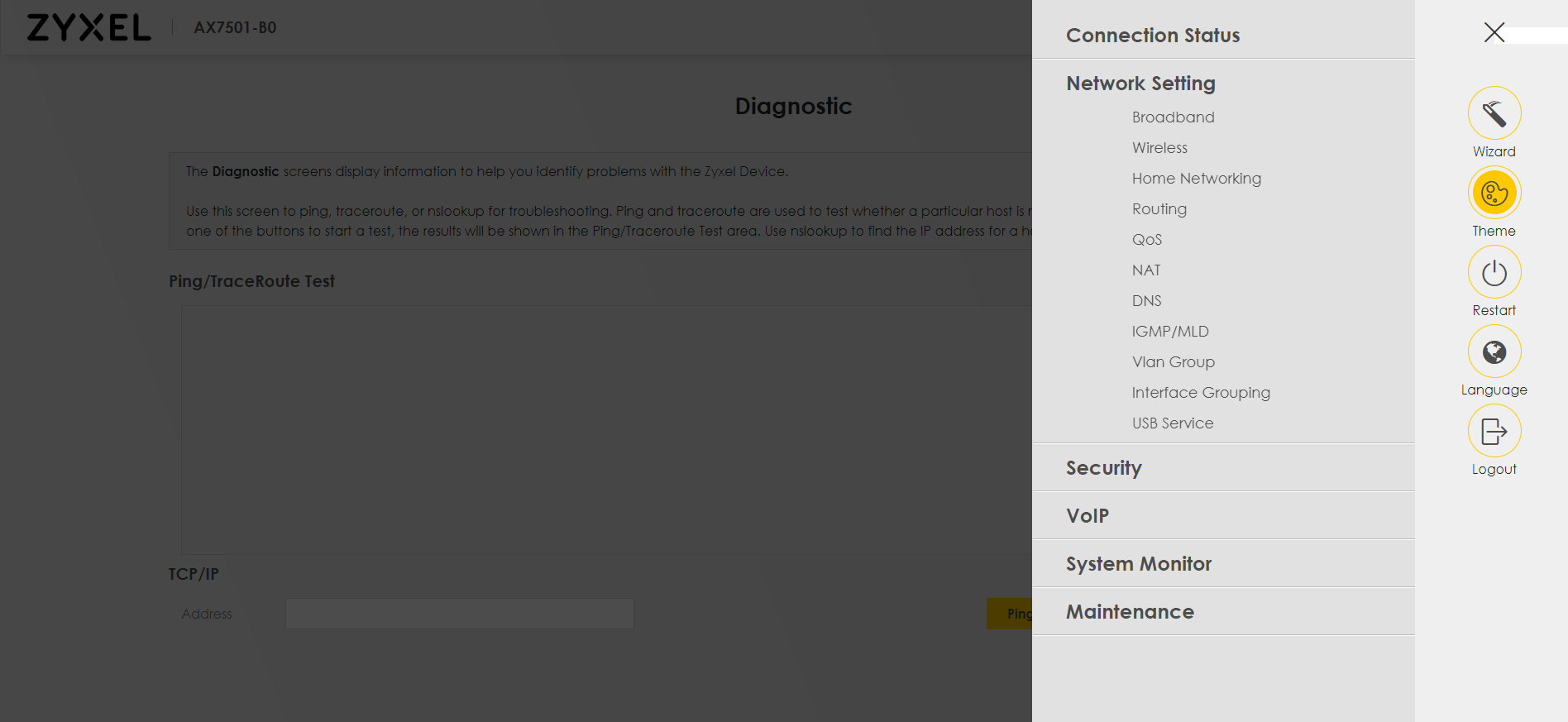The height and width of the screenshot is (722, 1568).
Task: Select Home Networking menu item
Action: click(x=1196, y=179)
